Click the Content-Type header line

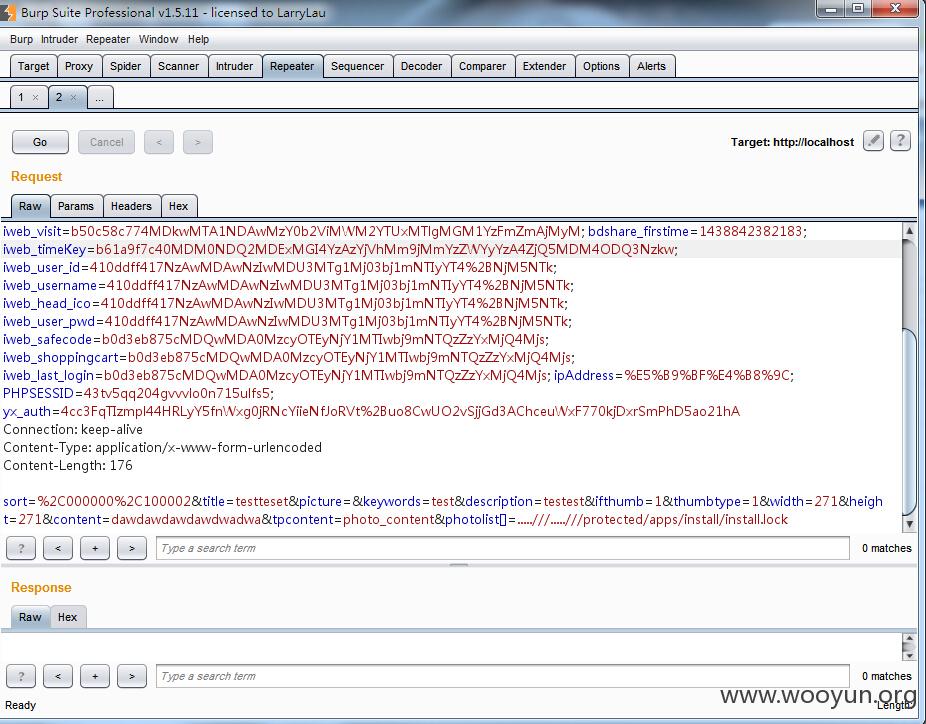pyautogui.click(x=162, y=448)
